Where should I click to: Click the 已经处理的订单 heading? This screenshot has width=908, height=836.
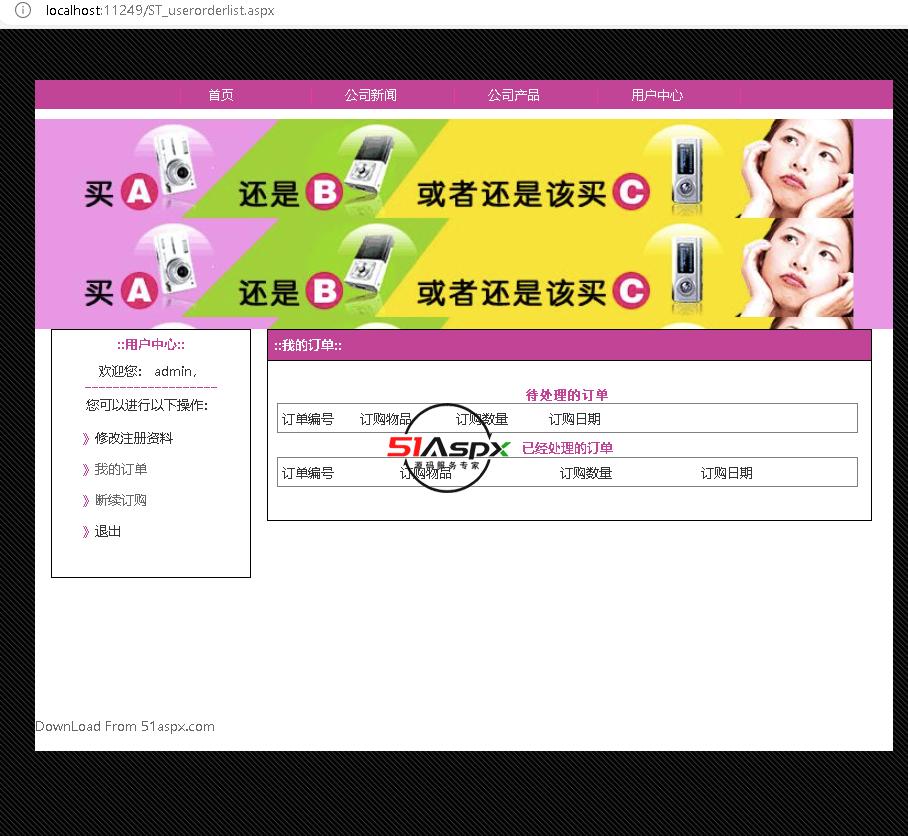[568, 448]
